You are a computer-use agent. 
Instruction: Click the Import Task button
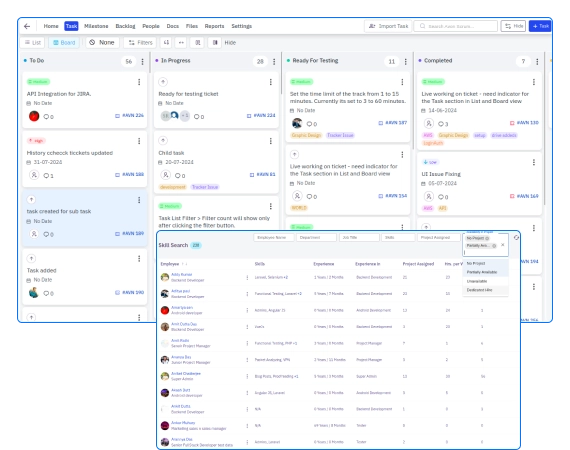(x=388, y=26)
